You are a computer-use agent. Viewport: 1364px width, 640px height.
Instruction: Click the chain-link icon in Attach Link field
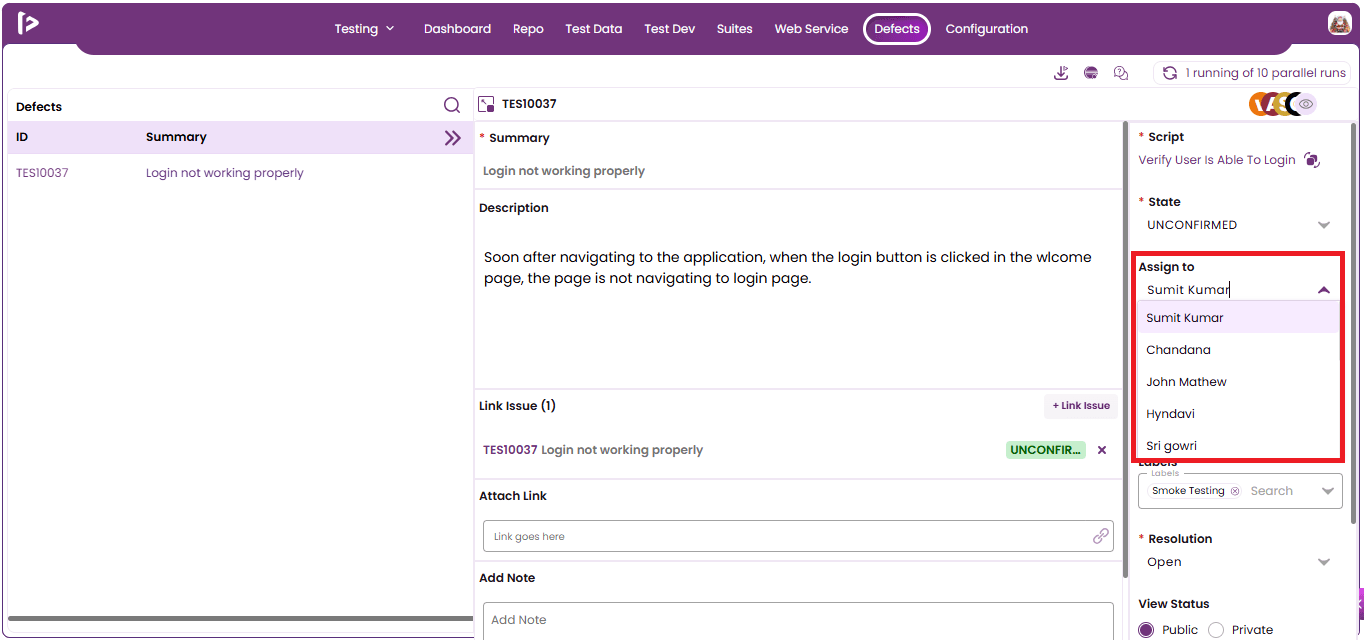tap(1100, 536)
